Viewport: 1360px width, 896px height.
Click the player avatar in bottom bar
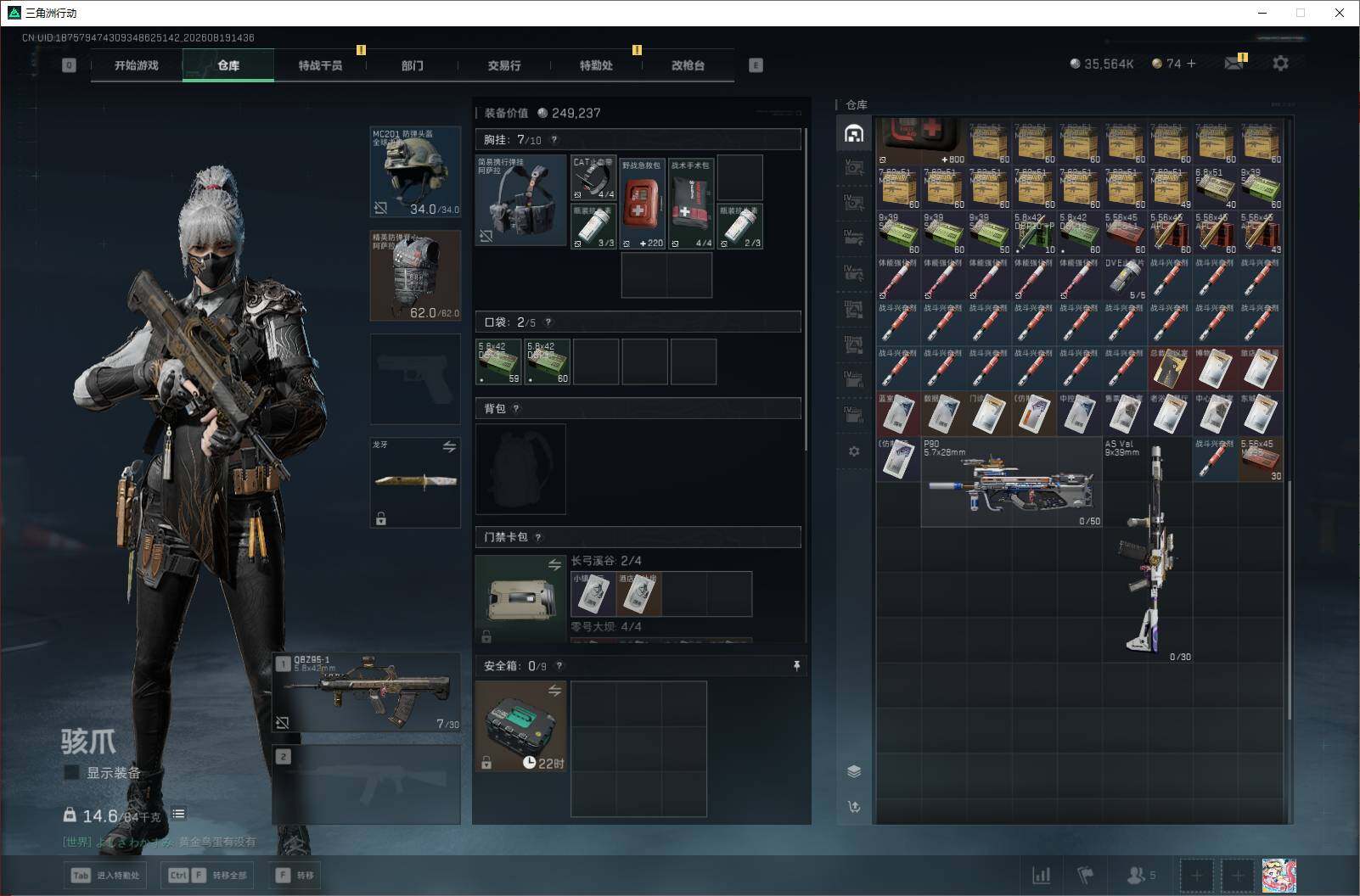(1279, 875)
